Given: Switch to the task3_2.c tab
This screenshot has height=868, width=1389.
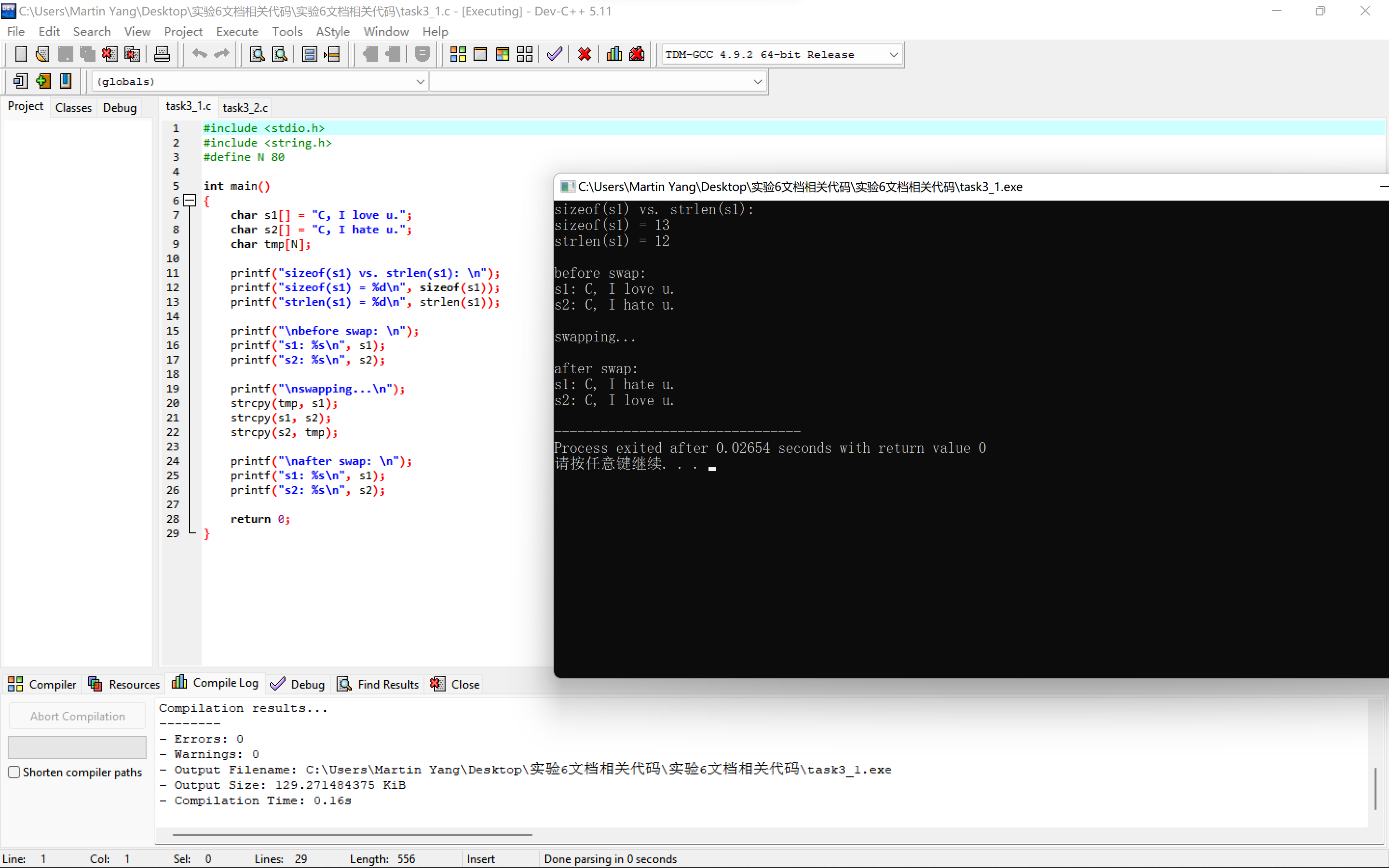Looking at the screenshot, I should coord(245,108).
